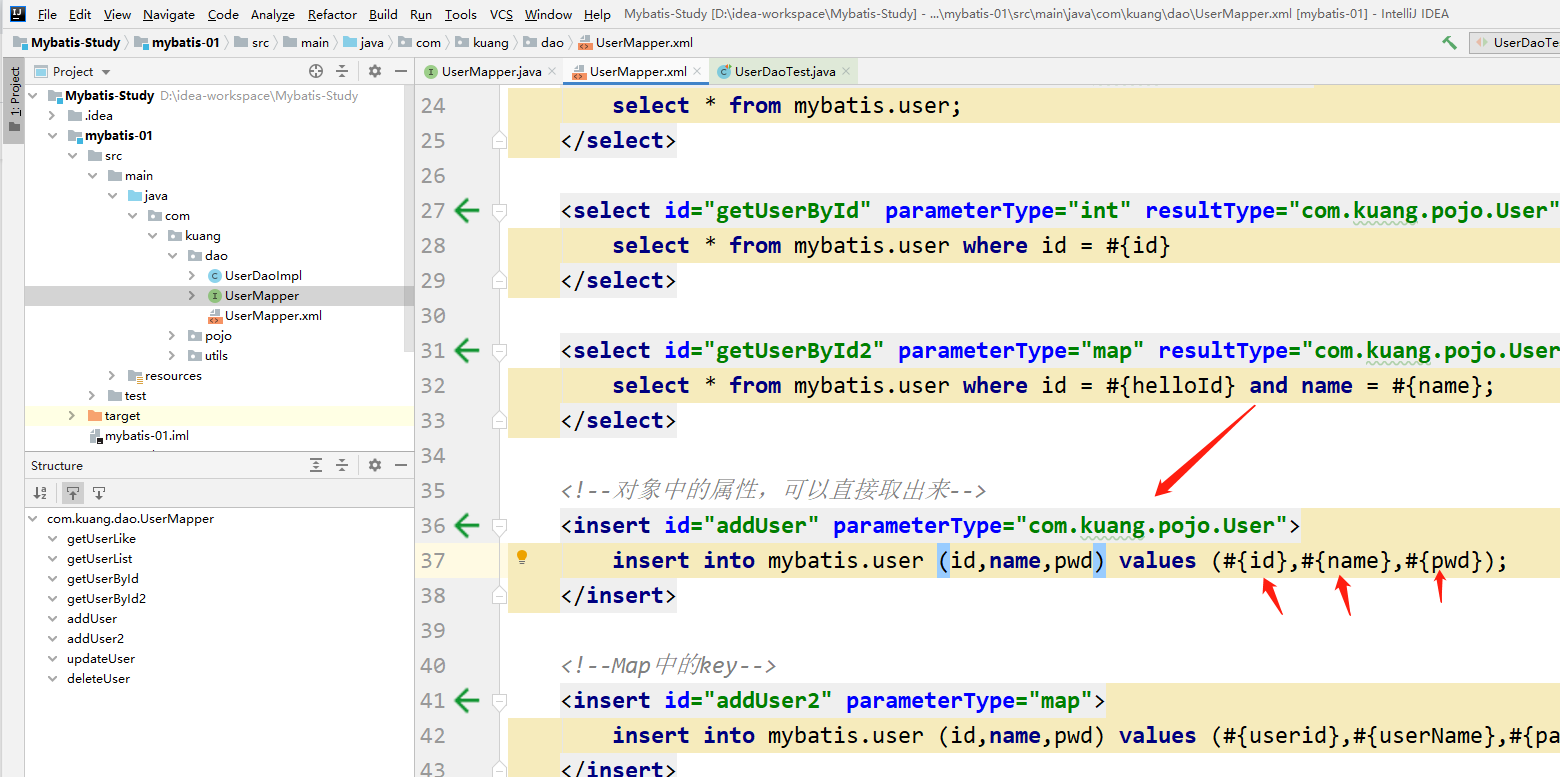Click the locate-in-project target icon in Project panel

click(316, 71)
